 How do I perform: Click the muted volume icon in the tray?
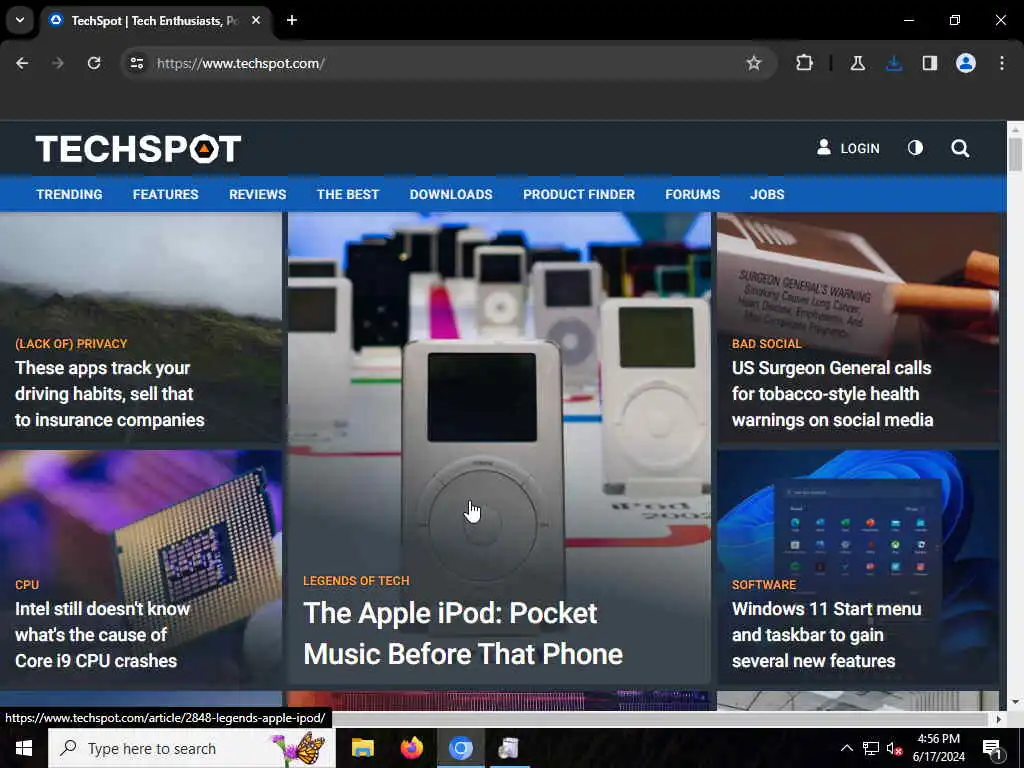(894, 748)
